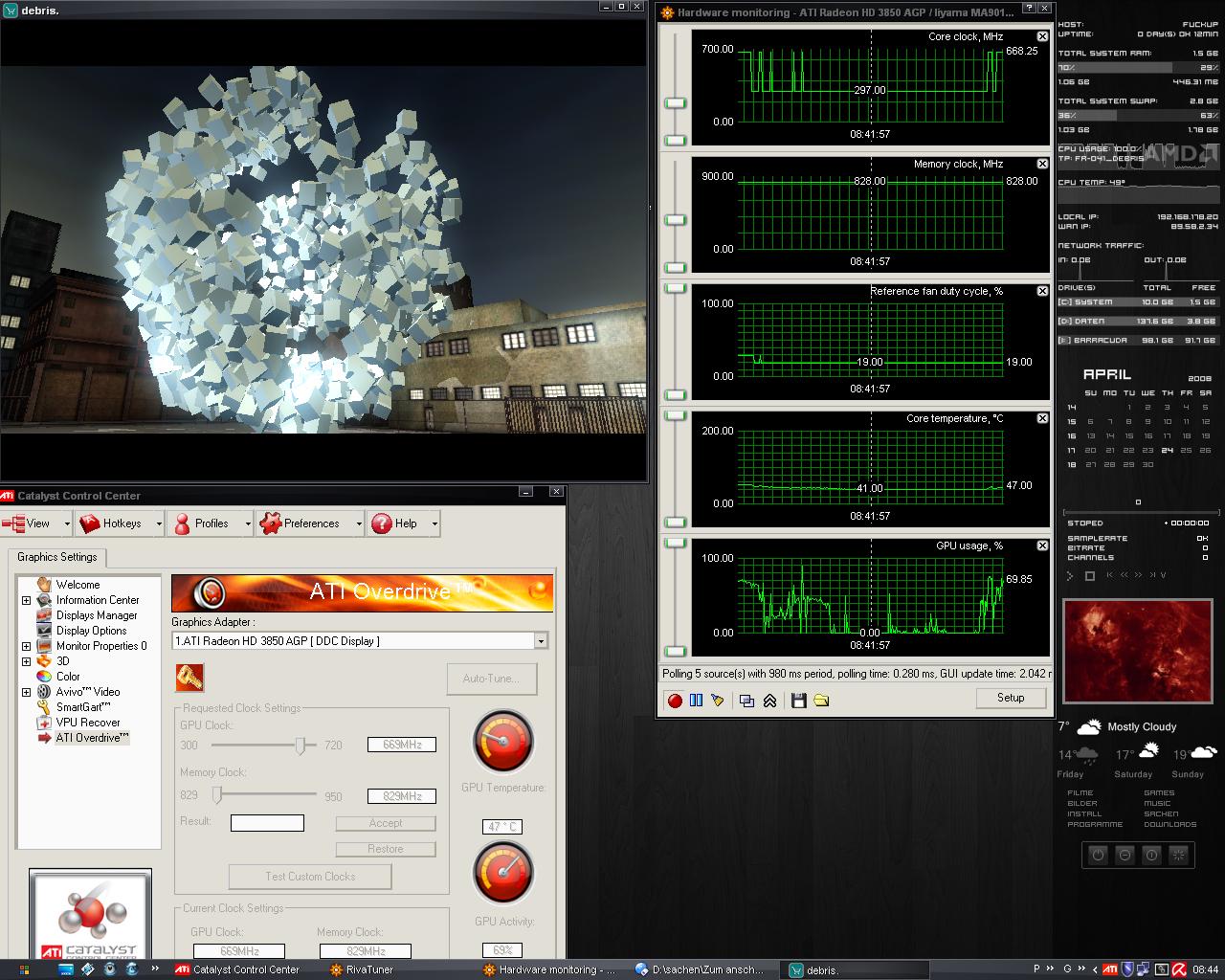Open the Graphics Adapter dropdown list
Screen dimensions: 1225x980
(x=541, y=641)
